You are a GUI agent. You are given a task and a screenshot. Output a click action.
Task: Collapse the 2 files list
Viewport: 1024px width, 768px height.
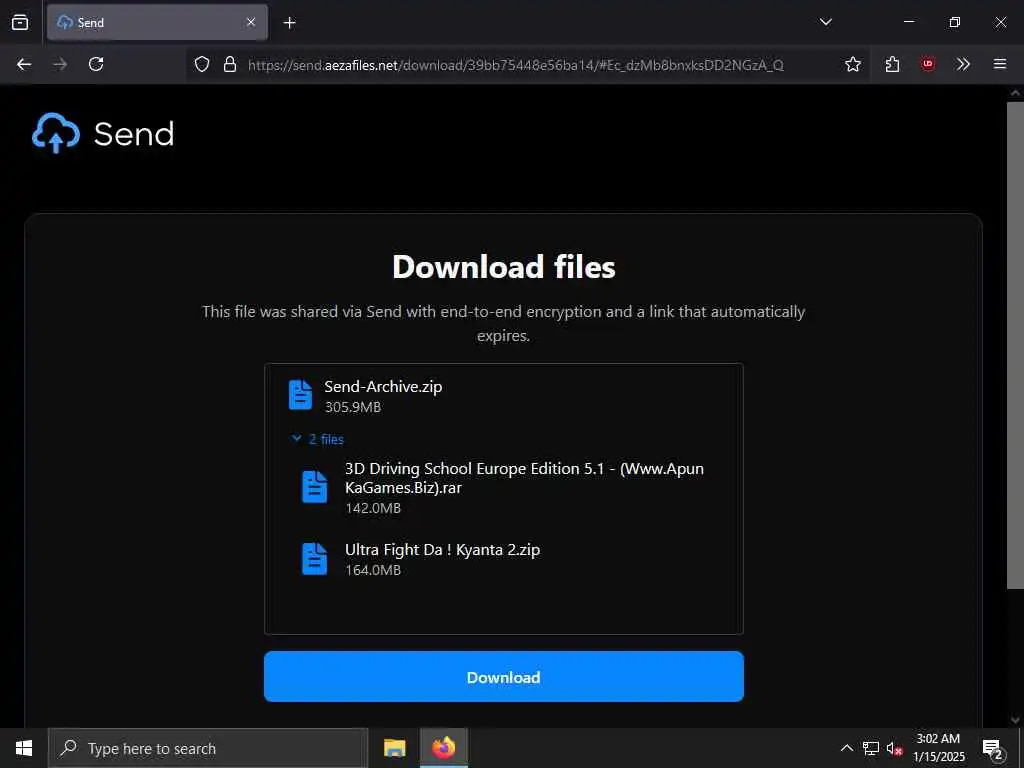click(x=317, y=439)
